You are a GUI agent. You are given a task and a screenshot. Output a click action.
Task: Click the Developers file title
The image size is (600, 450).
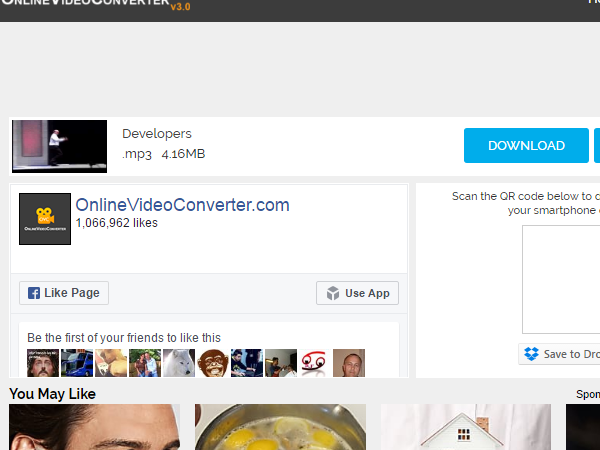157,134
